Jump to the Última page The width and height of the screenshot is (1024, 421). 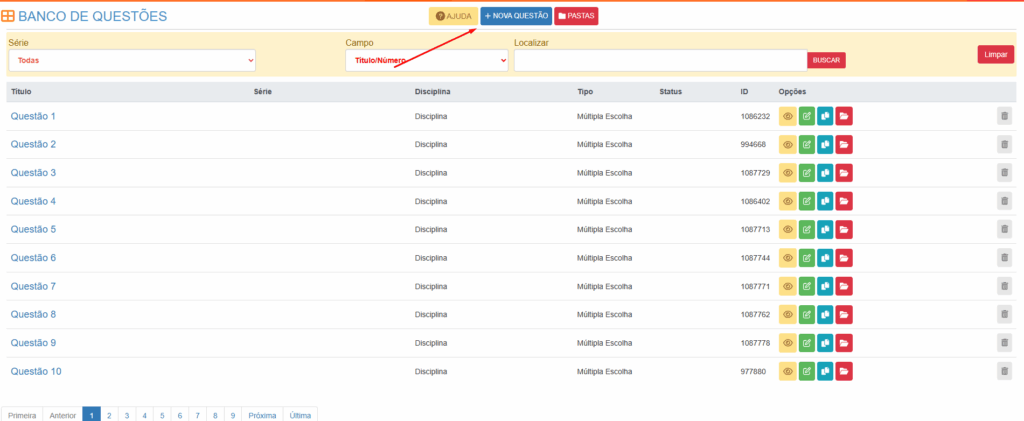(x=300, y=414)
